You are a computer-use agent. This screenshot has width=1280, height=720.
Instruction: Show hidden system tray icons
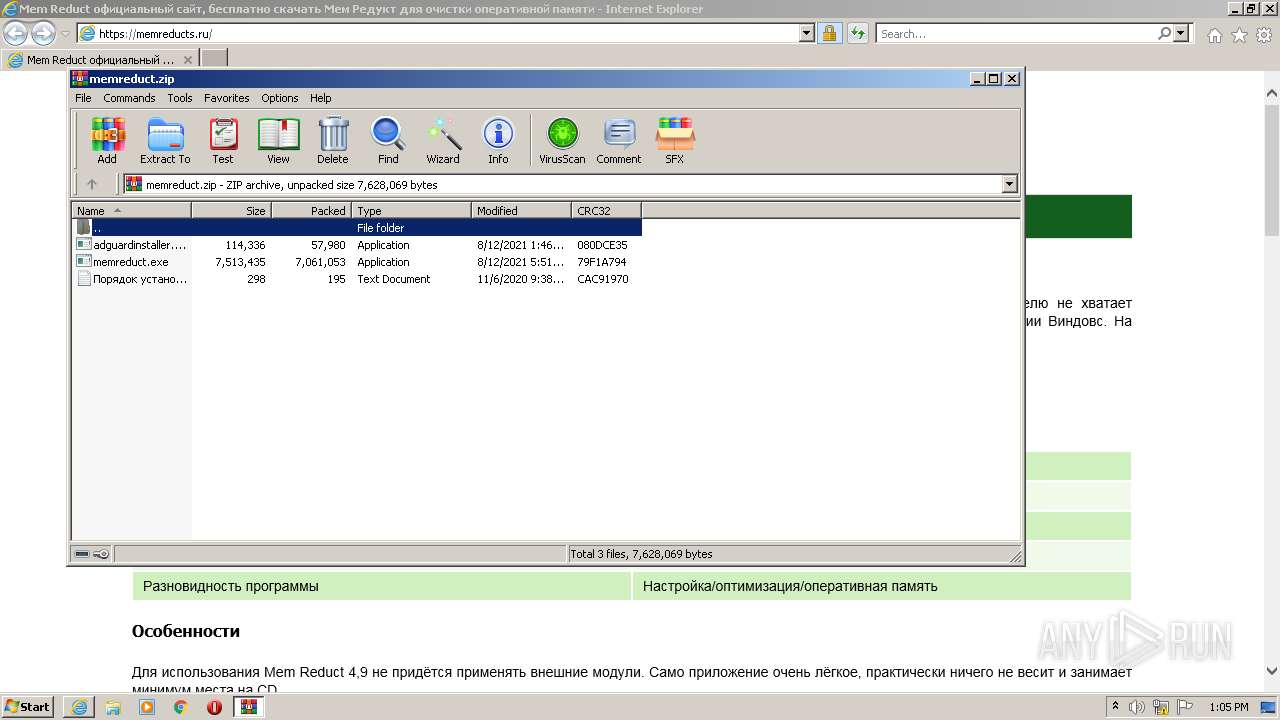tap(1115, 707)
